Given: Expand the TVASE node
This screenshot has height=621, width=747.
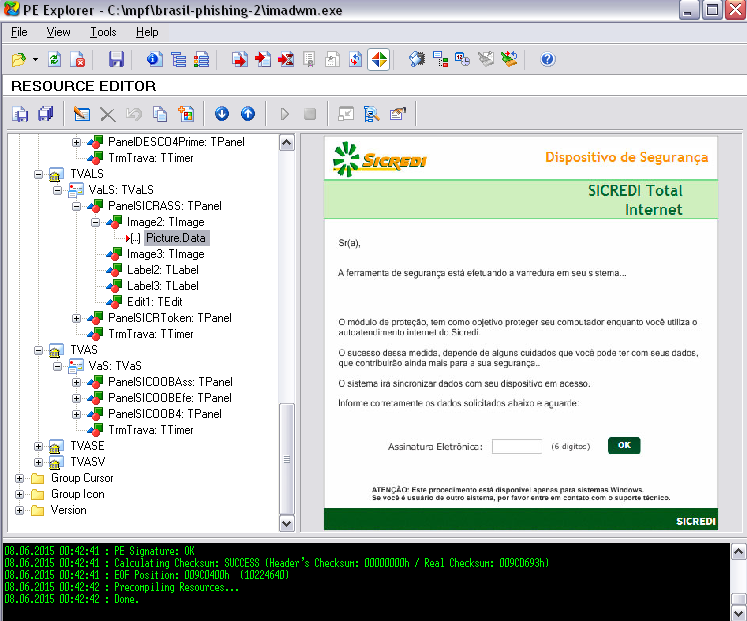Looking at the screenshot, I should pyautogui.click(x=38, y=446).
